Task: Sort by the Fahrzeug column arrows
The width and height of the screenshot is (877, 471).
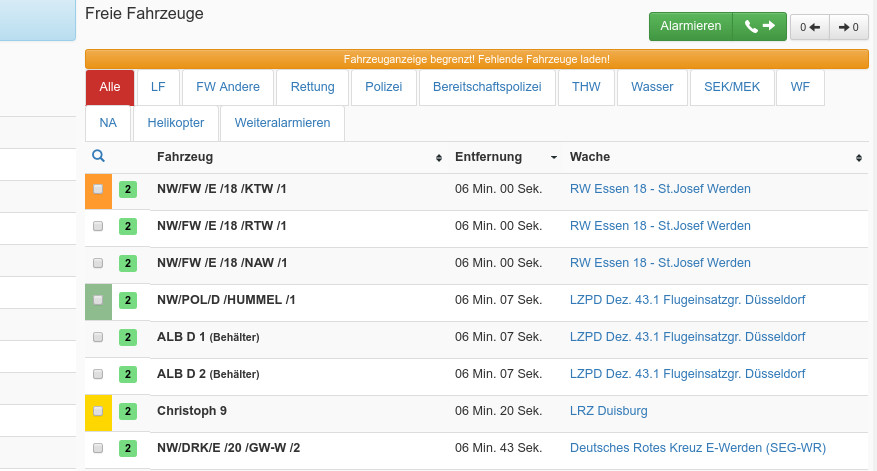Action: [x=439, y=158]
